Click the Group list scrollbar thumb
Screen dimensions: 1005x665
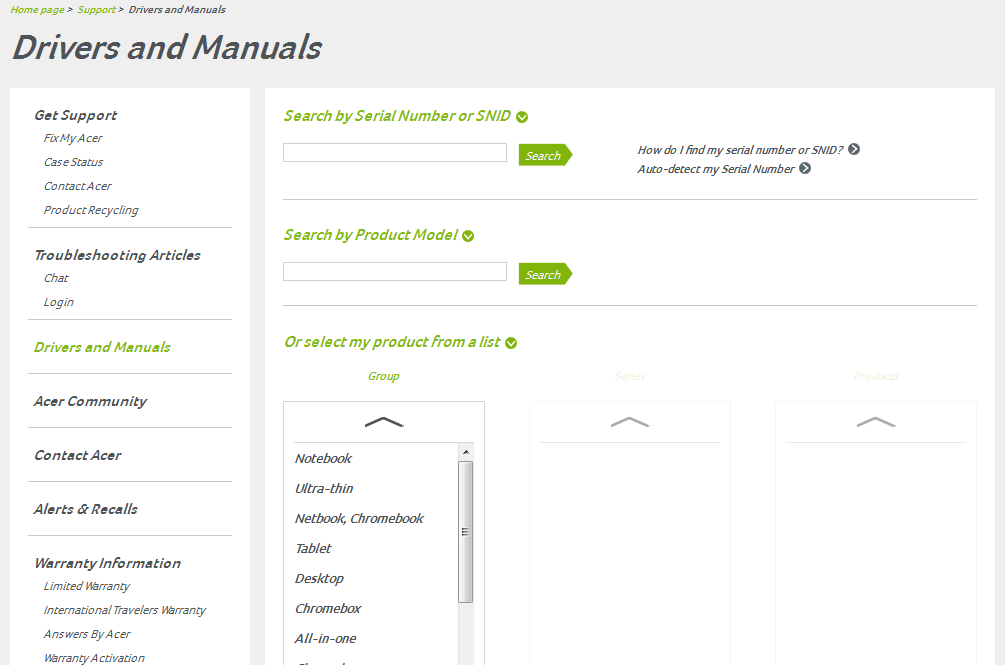coord(466,532)
